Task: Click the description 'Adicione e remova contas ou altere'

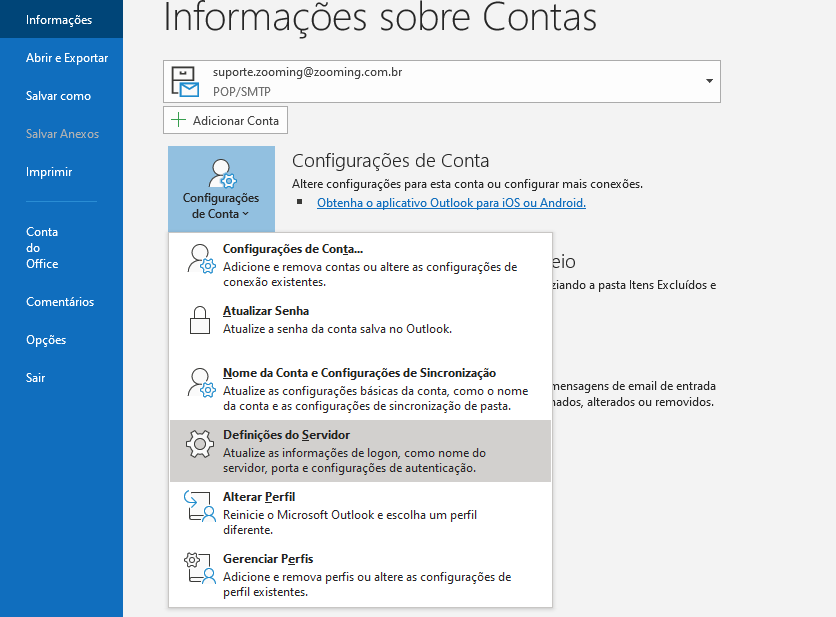Action: pyautogui.click(x=370, y=274)
